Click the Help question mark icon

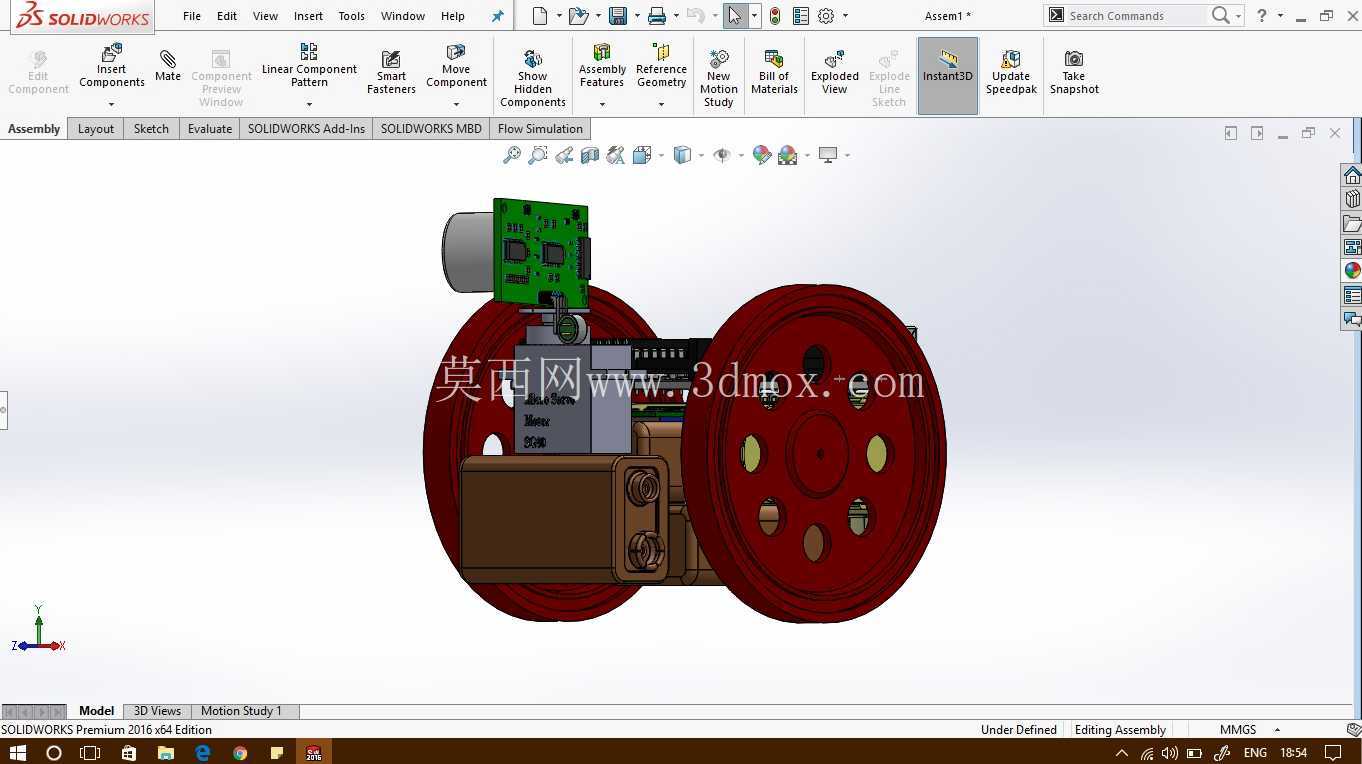1262,16
